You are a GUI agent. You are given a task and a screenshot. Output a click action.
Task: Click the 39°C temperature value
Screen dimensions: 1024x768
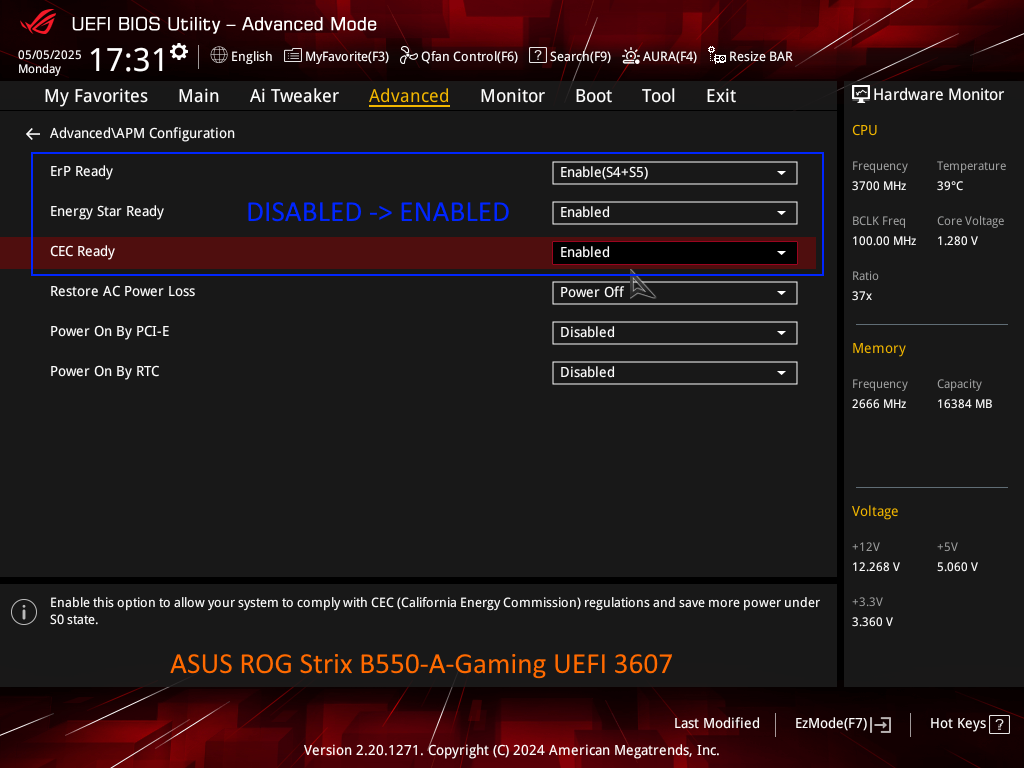click(x=950, y=186)
